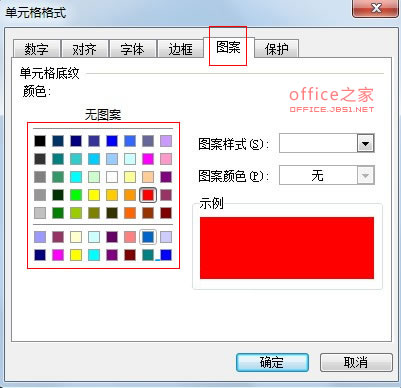Select the royal blue swatch beside blue-gray

point(130,141)
